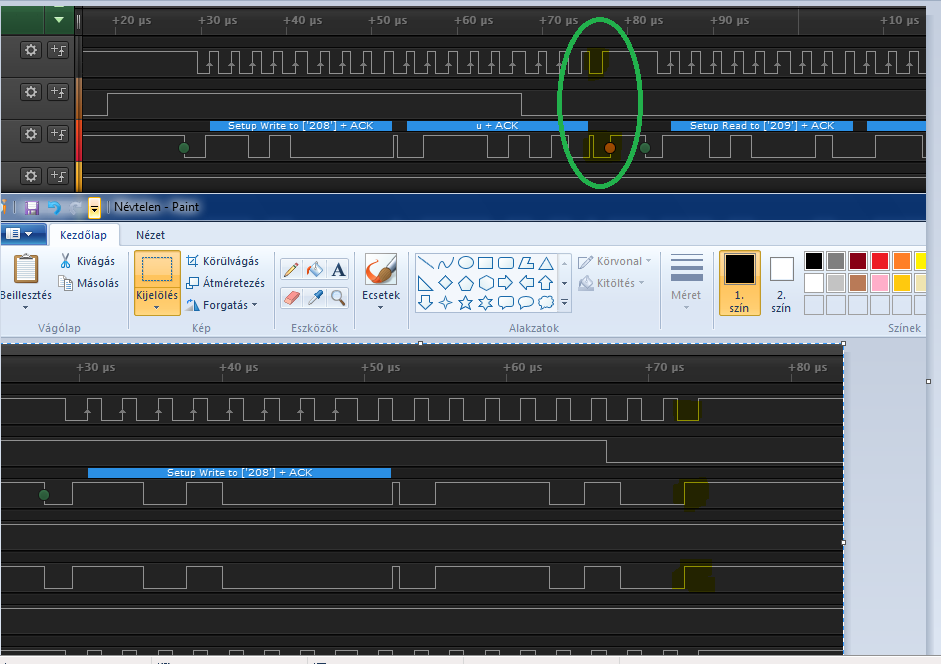This screenshot has height=664, width=941.
Task: Click the Kivágás cut button
Action: tap(88, 261)
